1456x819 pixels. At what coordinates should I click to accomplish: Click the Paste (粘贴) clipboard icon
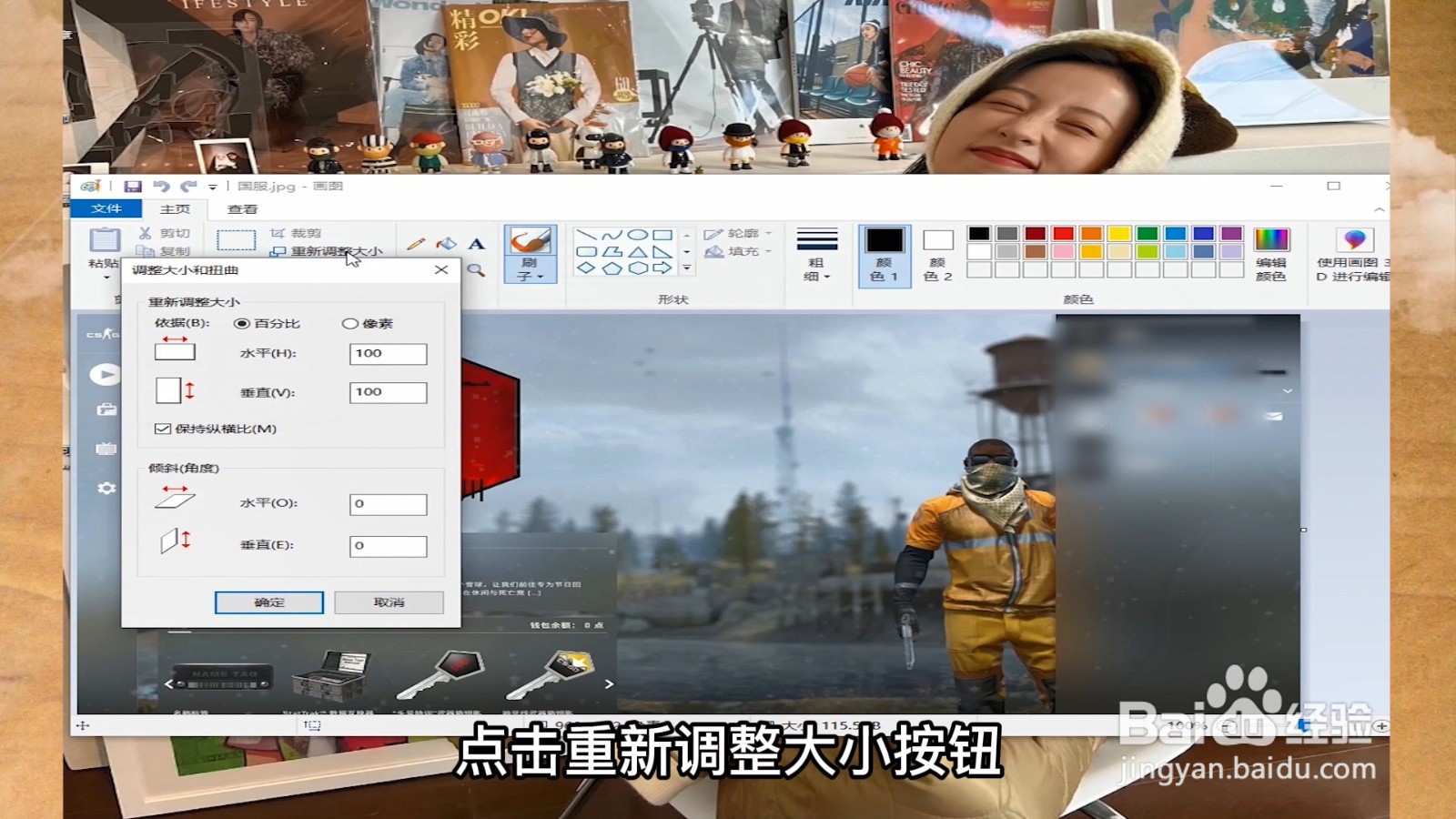pyautogui.click(x=105, y=240)
